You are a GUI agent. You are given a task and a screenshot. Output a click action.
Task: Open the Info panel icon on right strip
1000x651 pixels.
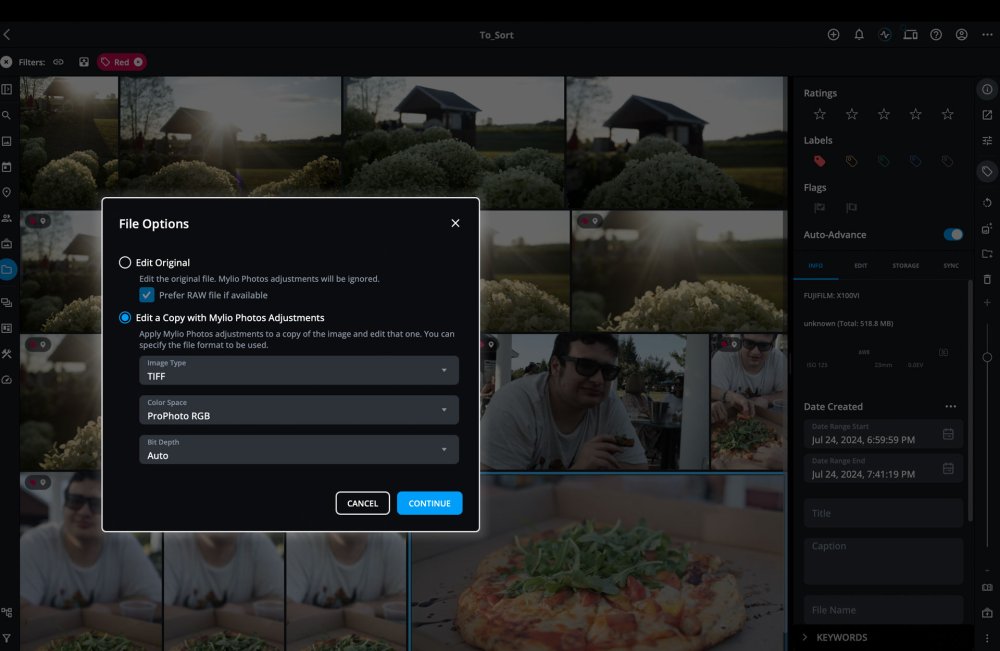(x=987, y=89)
